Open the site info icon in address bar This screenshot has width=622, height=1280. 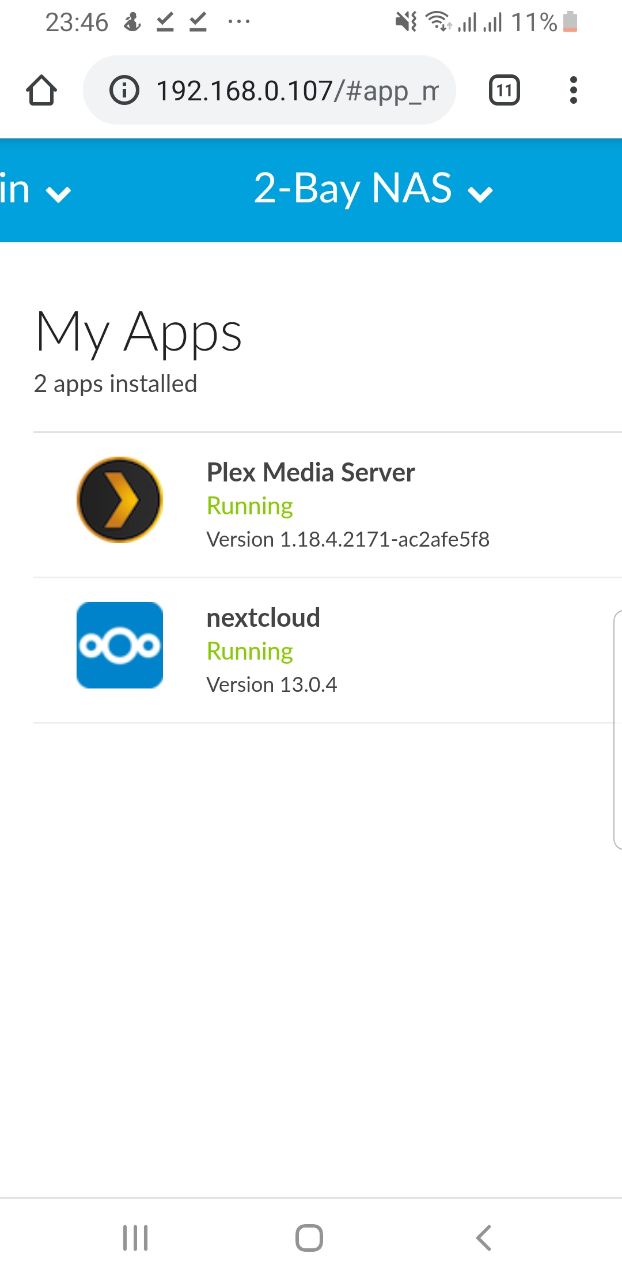pyautogui.click(x=124, y=91)
